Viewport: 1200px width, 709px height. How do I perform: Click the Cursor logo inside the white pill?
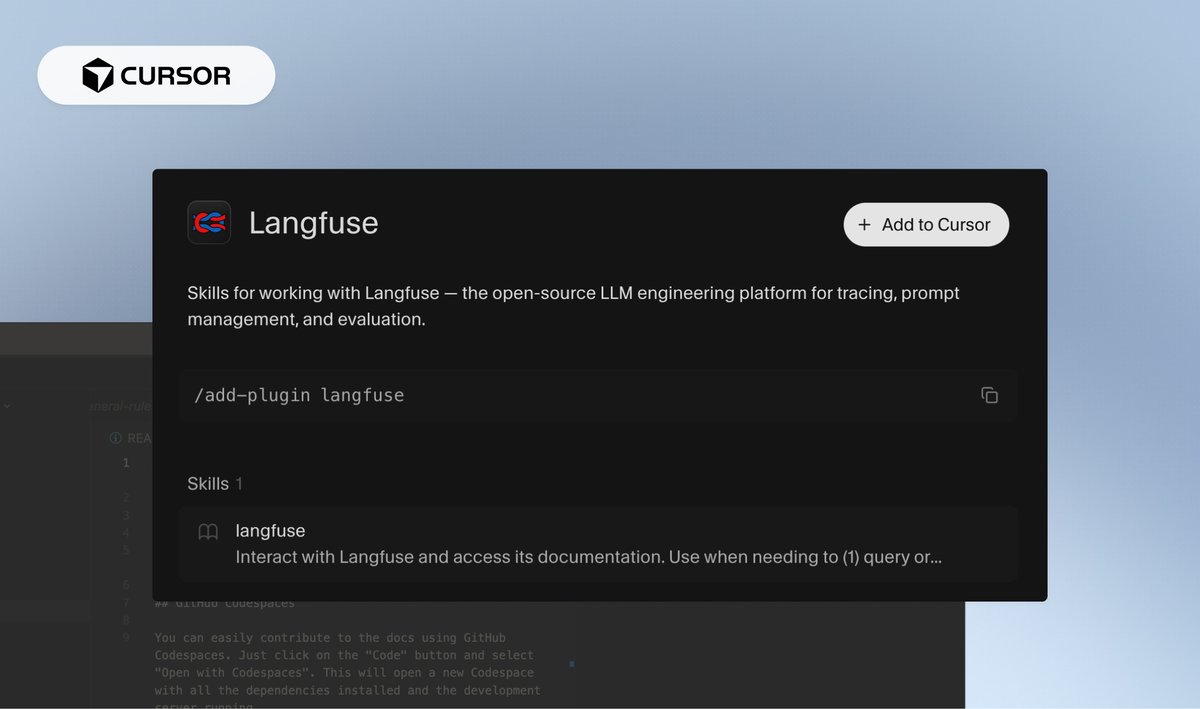coord(97,74)
